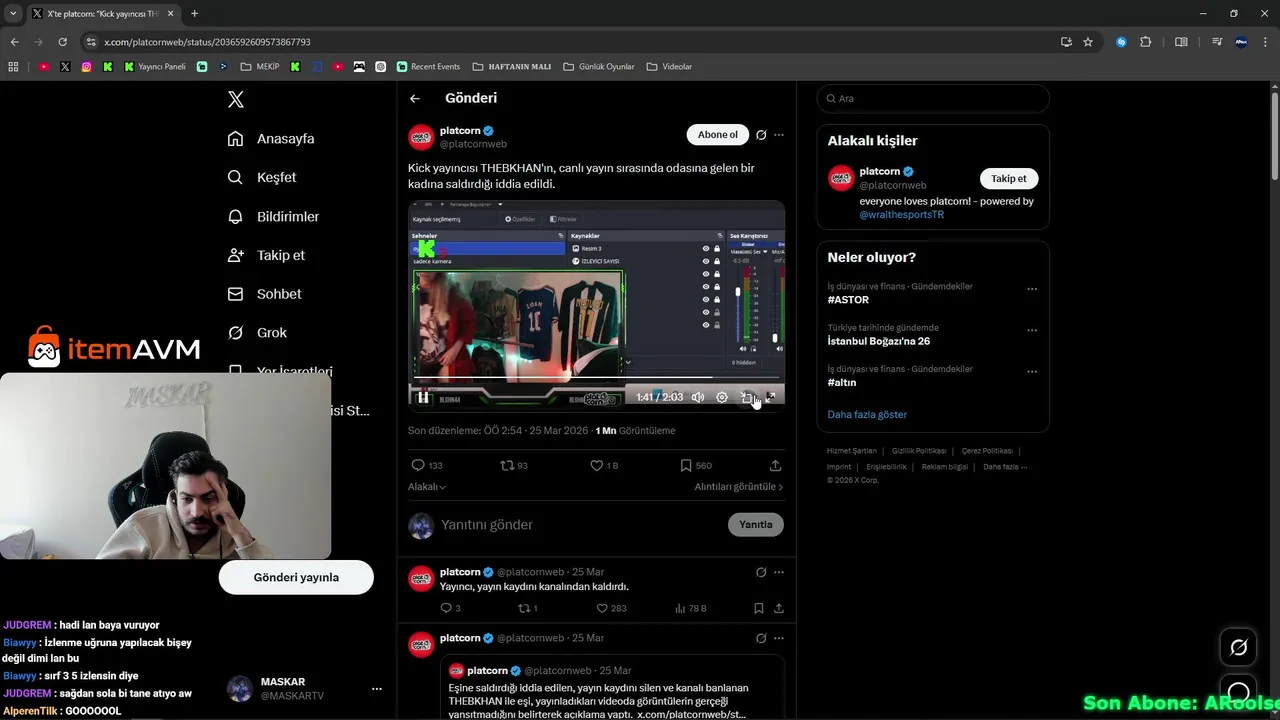Click the back arrow beside Gönderi

coord(415,98)
